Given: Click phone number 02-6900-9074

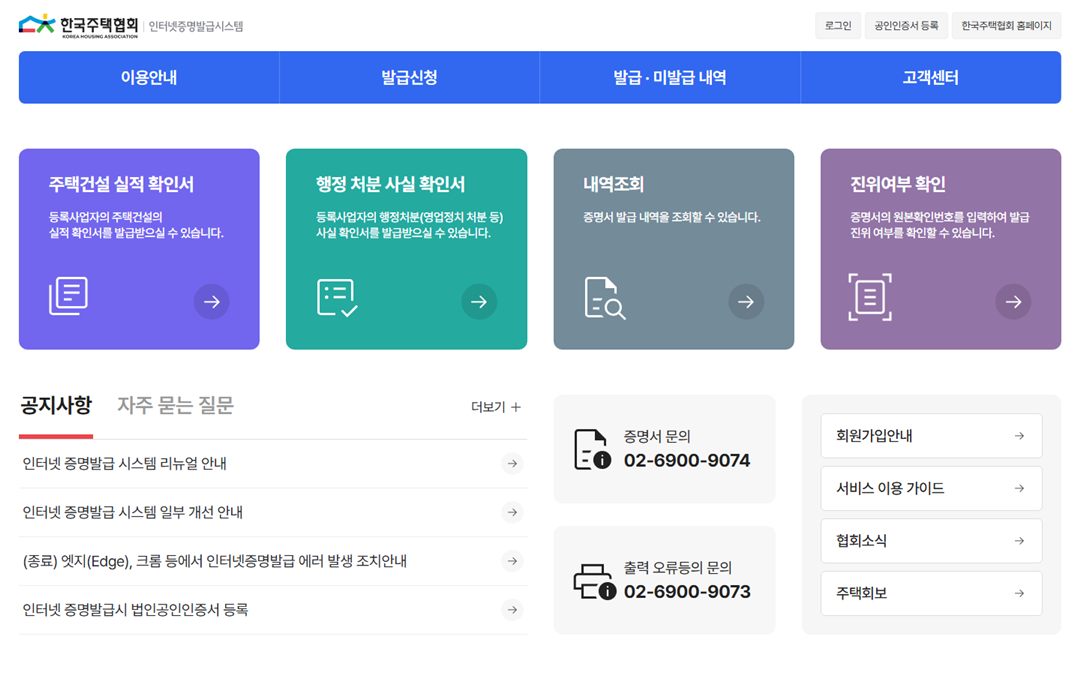Looking at the screenshot, I should point(687,460).
